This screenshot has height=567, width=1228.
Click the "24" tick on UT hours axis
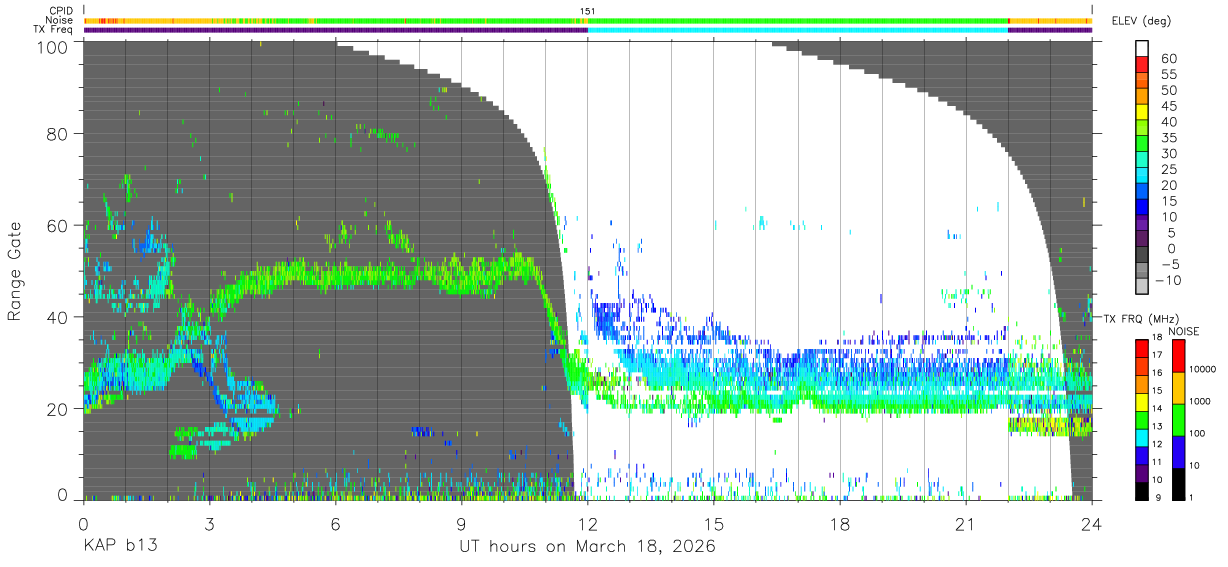point(1092,524)
